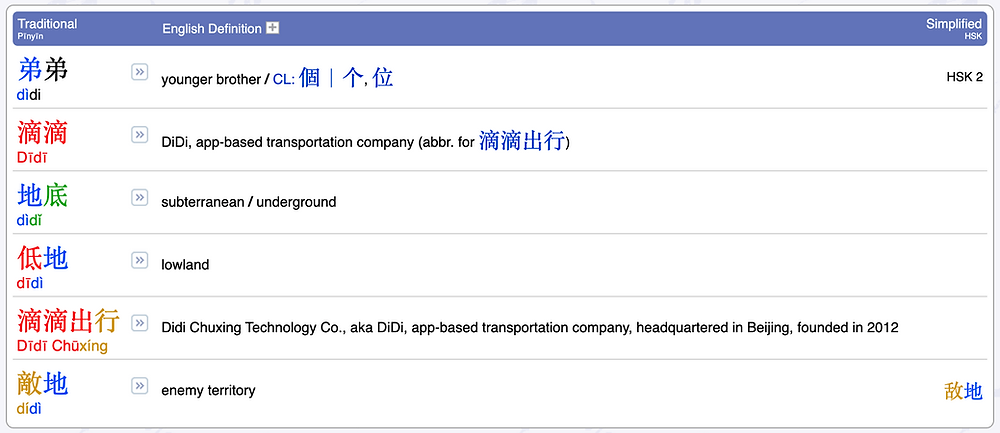This screenshot has height=433, width=1000.
Task: Click the » icon beside 弟弟
Action: coord(140,72)
